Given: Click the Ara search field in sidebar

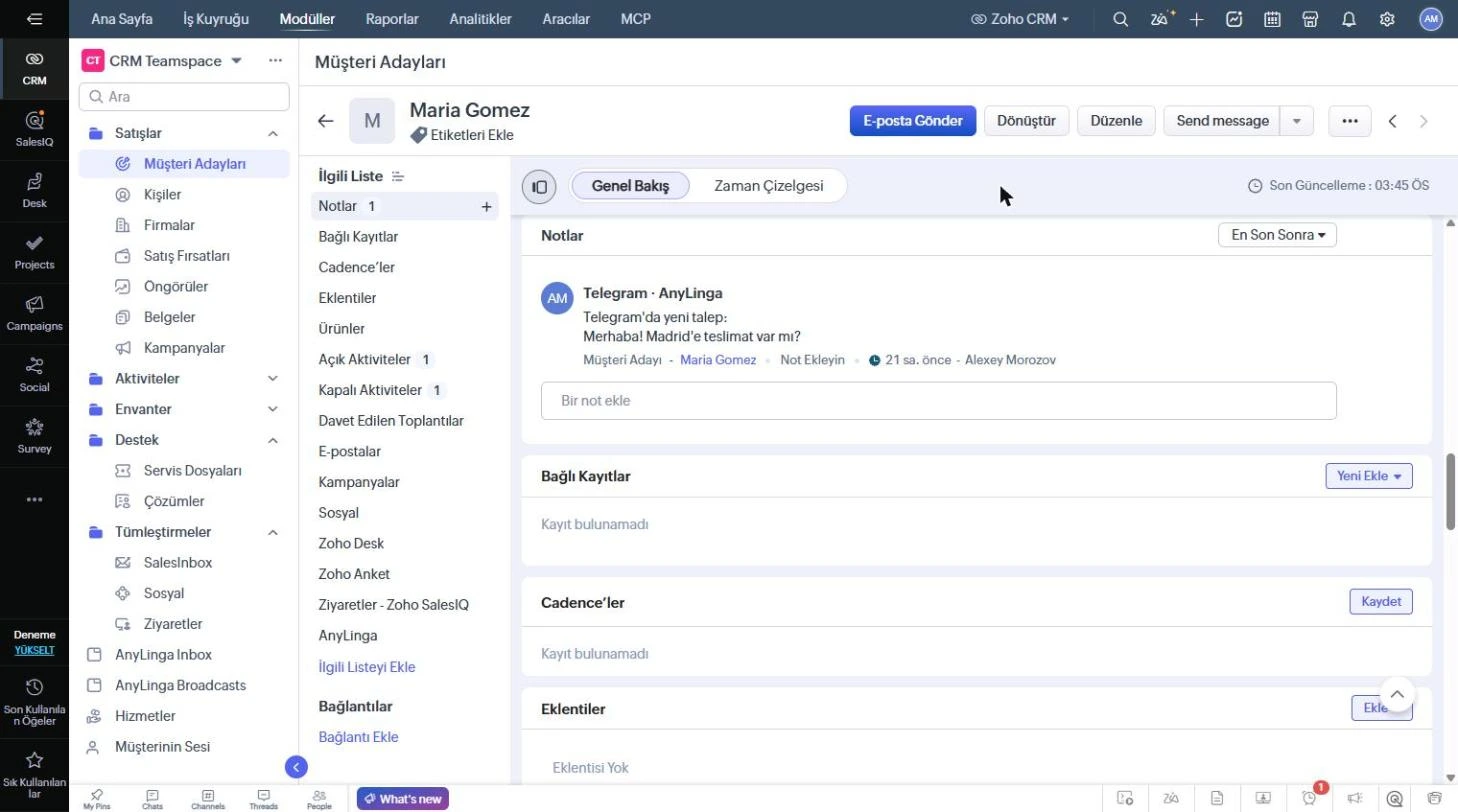Looking at the screenshot, I should tap(184, 97).
